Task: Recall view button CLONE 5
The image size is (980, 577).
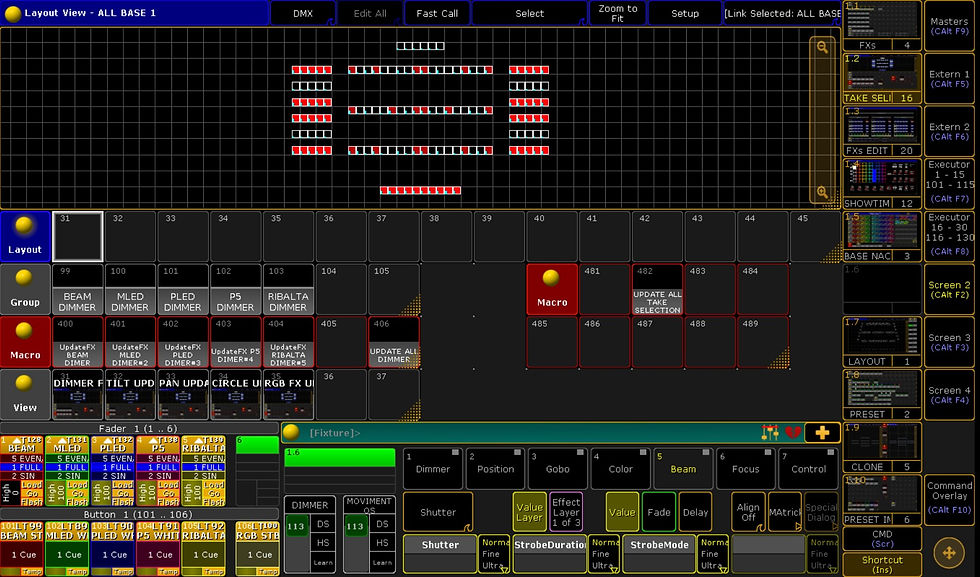Action: 882,448
